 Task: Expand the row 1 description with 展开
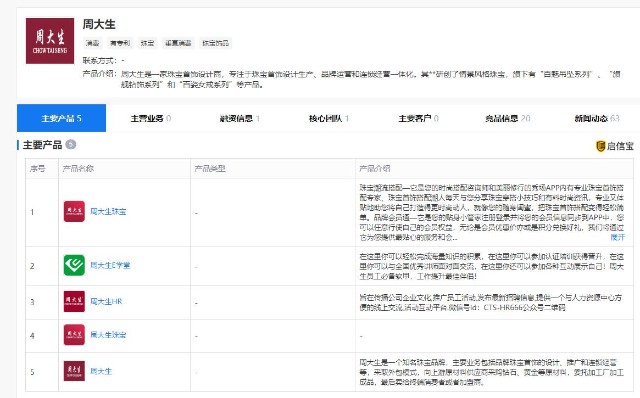[617, 237]
